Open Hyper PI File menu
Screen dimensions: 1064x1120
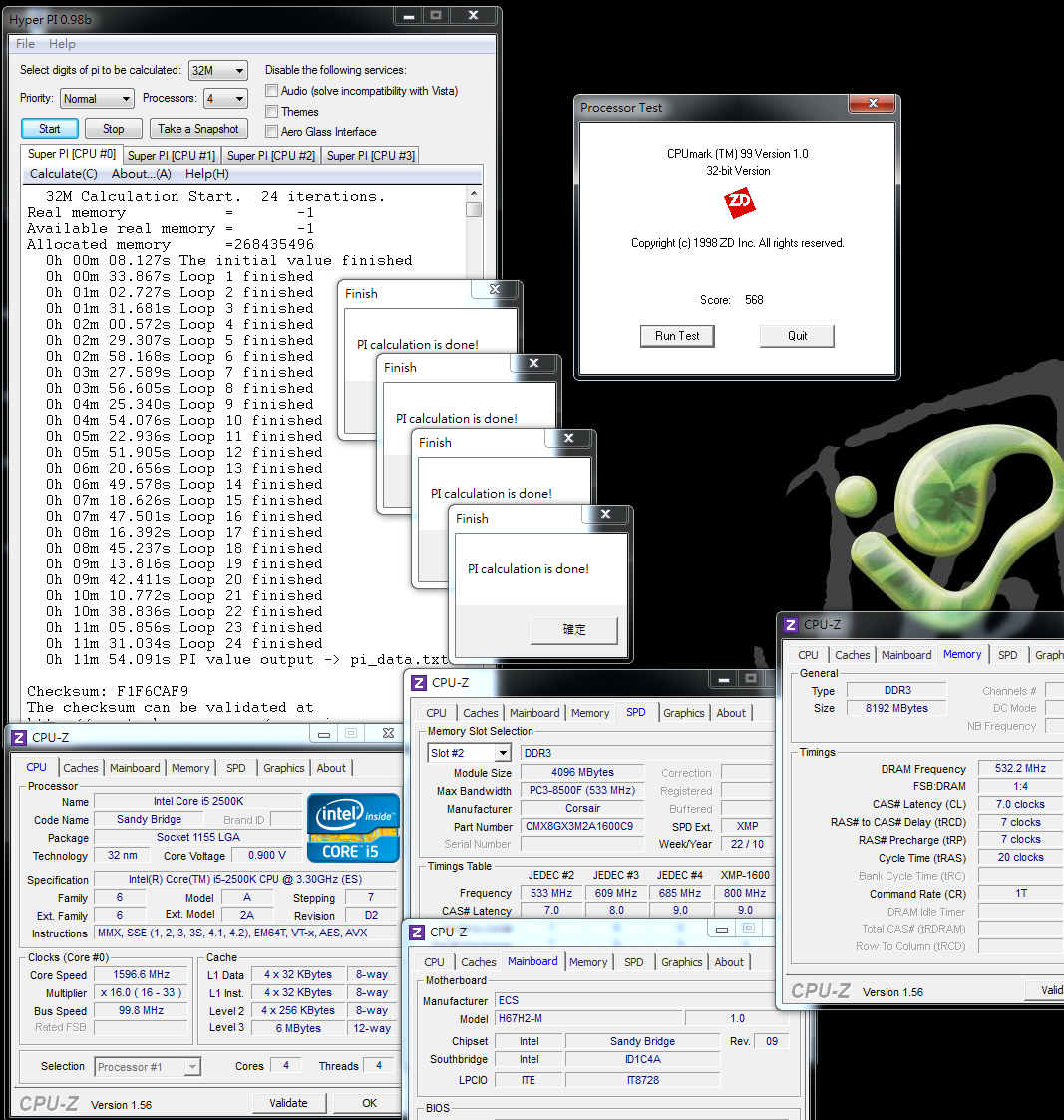pyautogui.click(x=26, y=44)
